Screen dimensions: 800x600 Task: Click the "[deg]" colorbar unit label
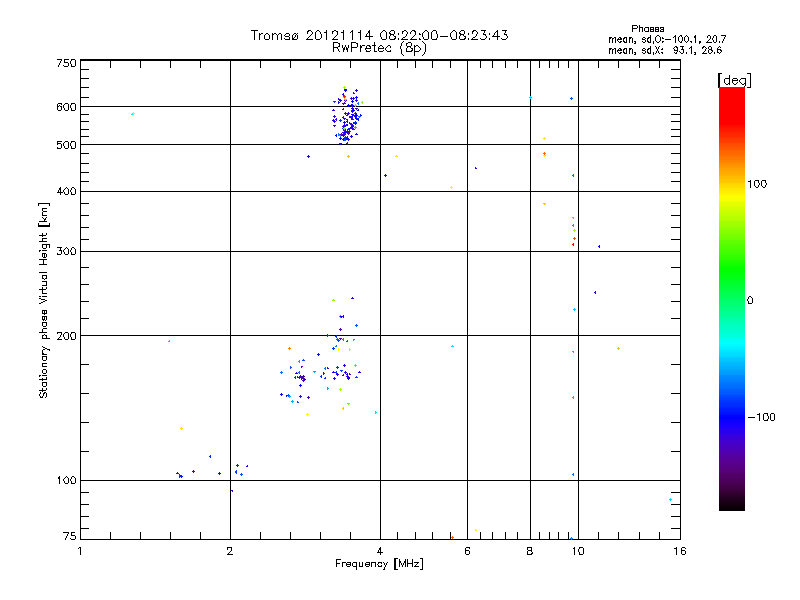coord(734,80)
